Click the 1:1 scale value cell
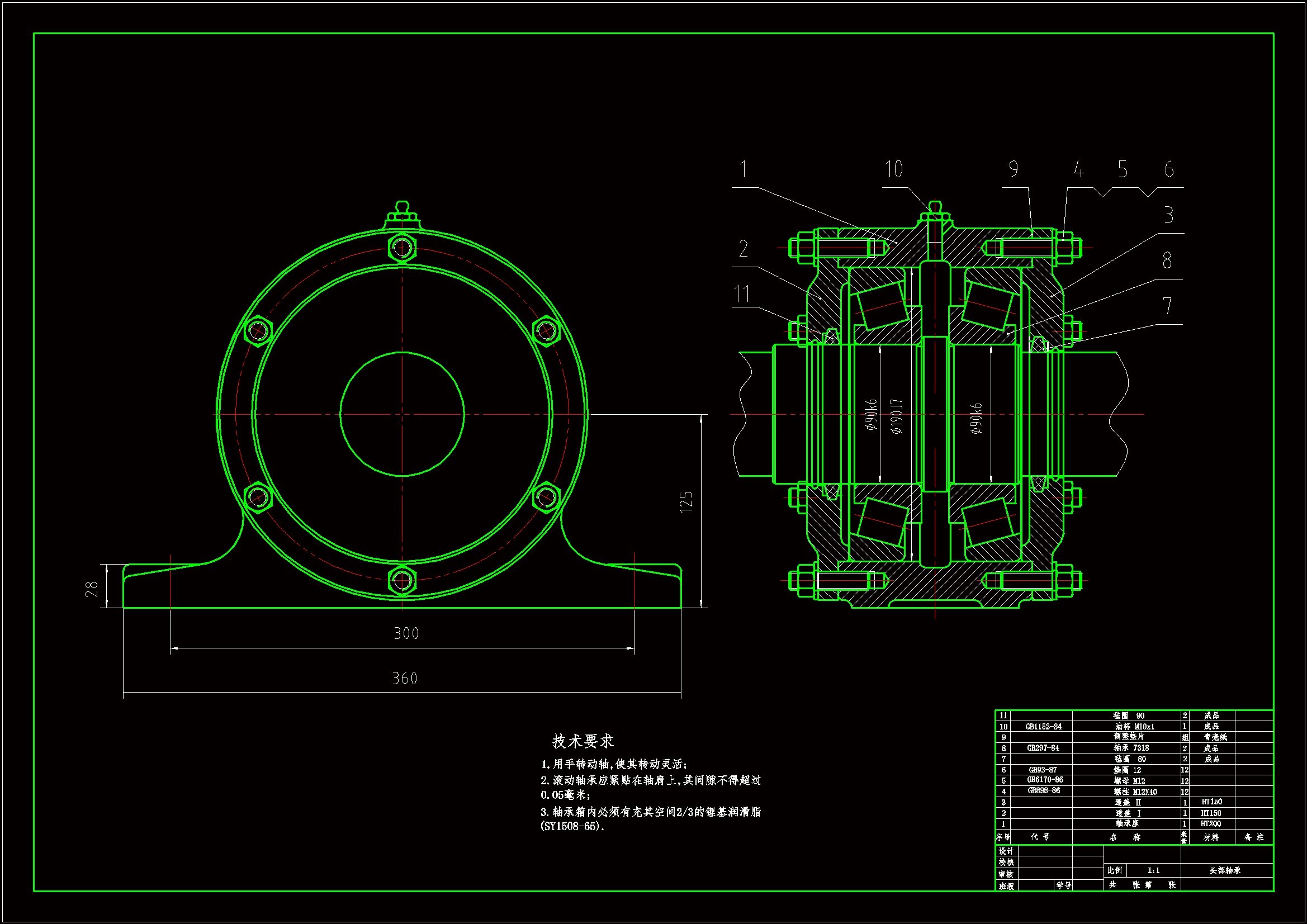 [1153, 870]
